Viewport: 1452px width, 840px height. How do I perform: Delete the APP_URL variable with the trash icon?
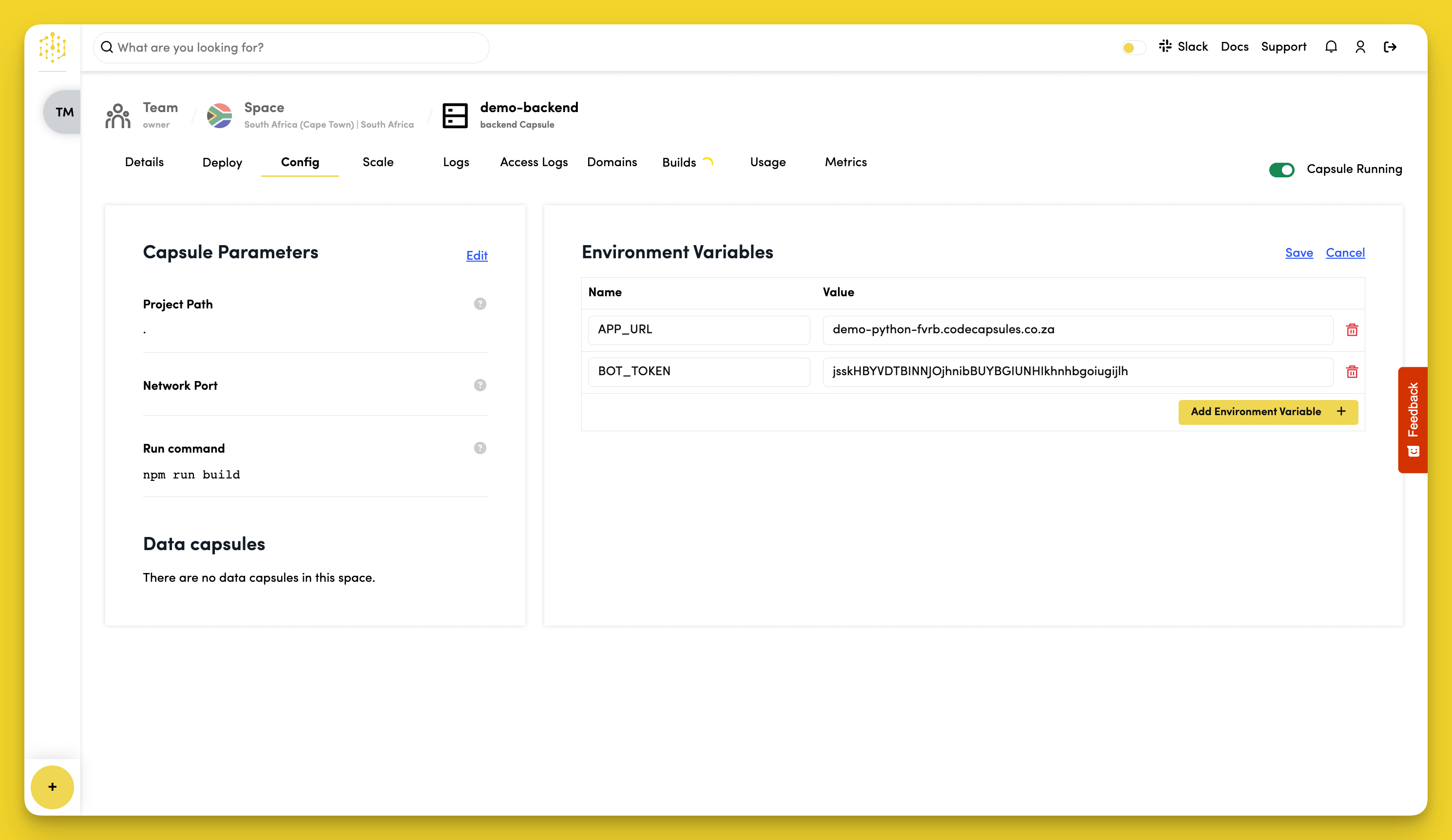point(1352,329)
